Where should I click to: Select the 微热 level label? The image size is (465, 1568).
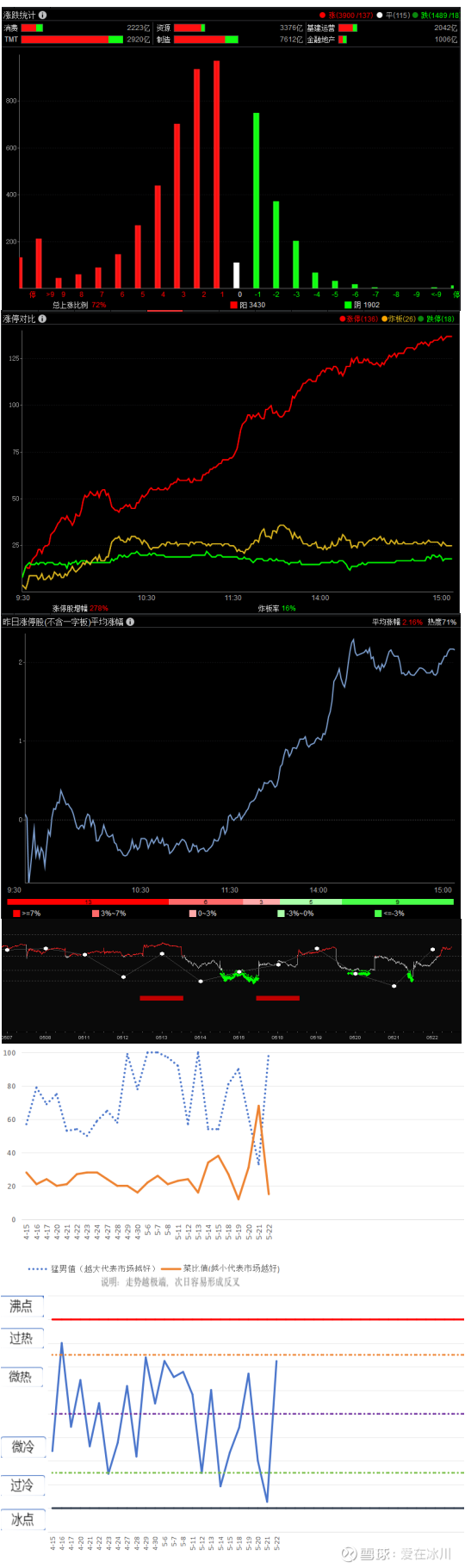coord(21,1378)
